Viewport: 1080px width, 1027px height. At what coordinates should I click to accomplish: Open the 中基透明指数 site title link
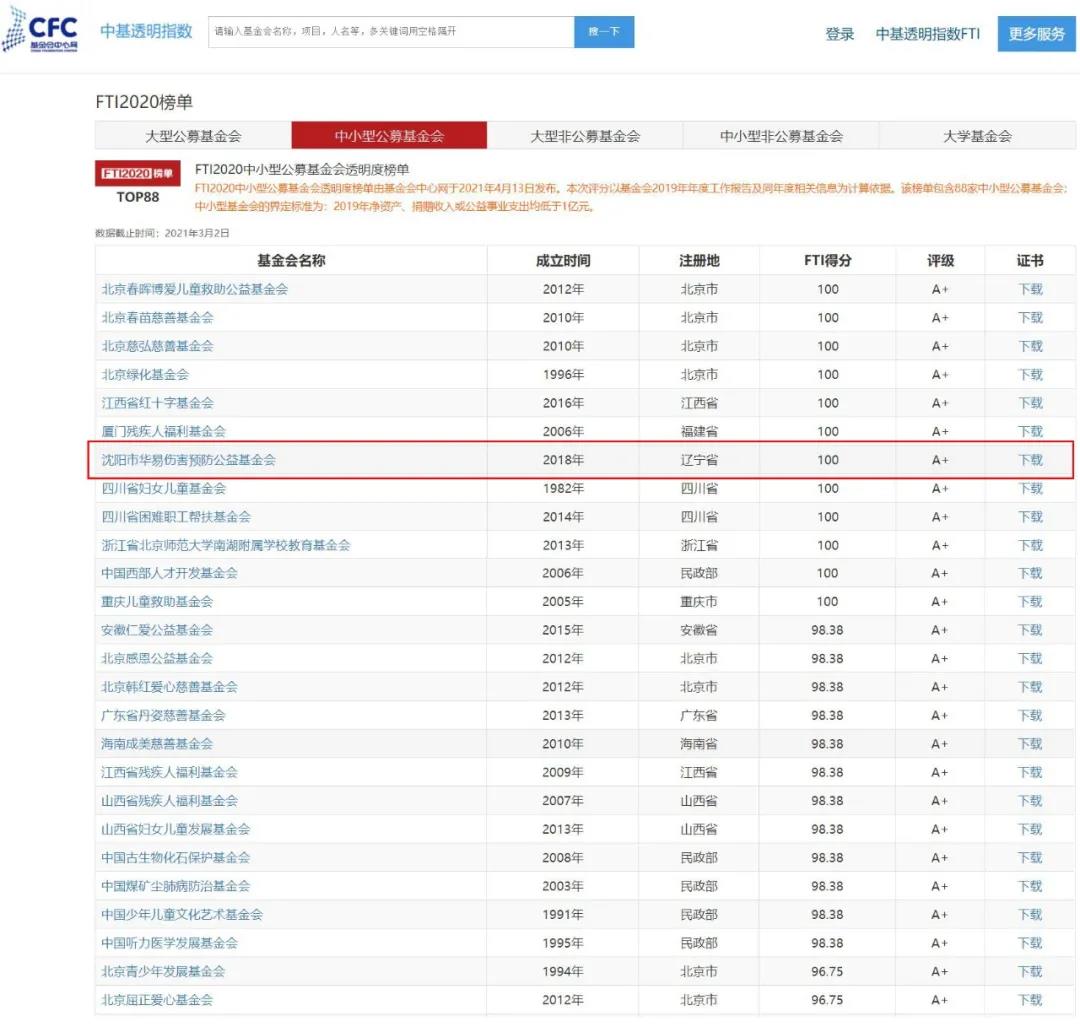pyautogui.click(x=146, y=31)
